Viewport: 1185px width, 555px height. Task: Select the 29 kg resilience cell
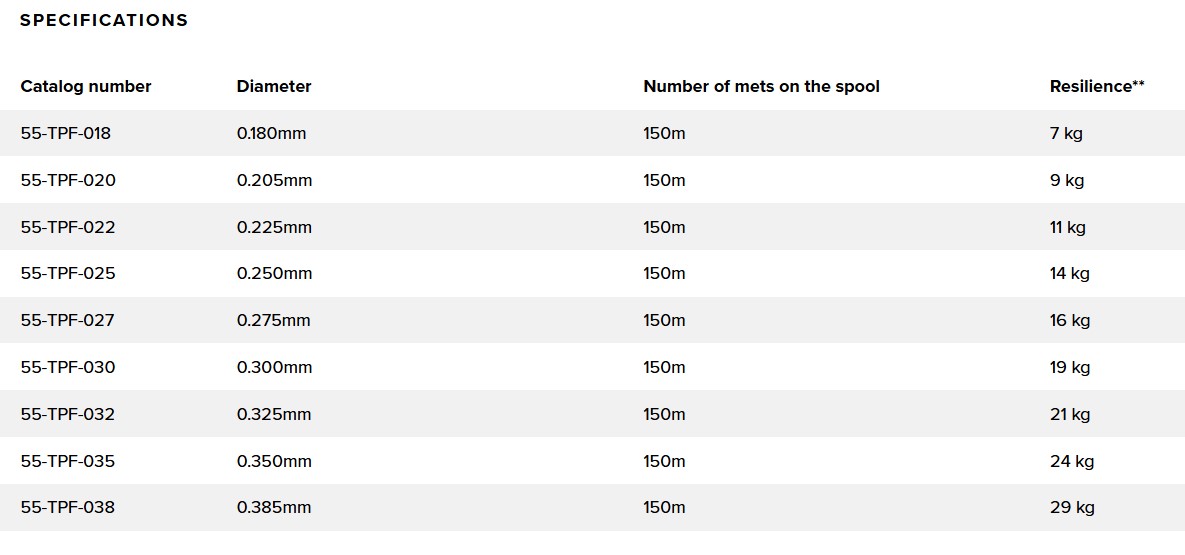pyautogui.click(x=1072, y=507)
